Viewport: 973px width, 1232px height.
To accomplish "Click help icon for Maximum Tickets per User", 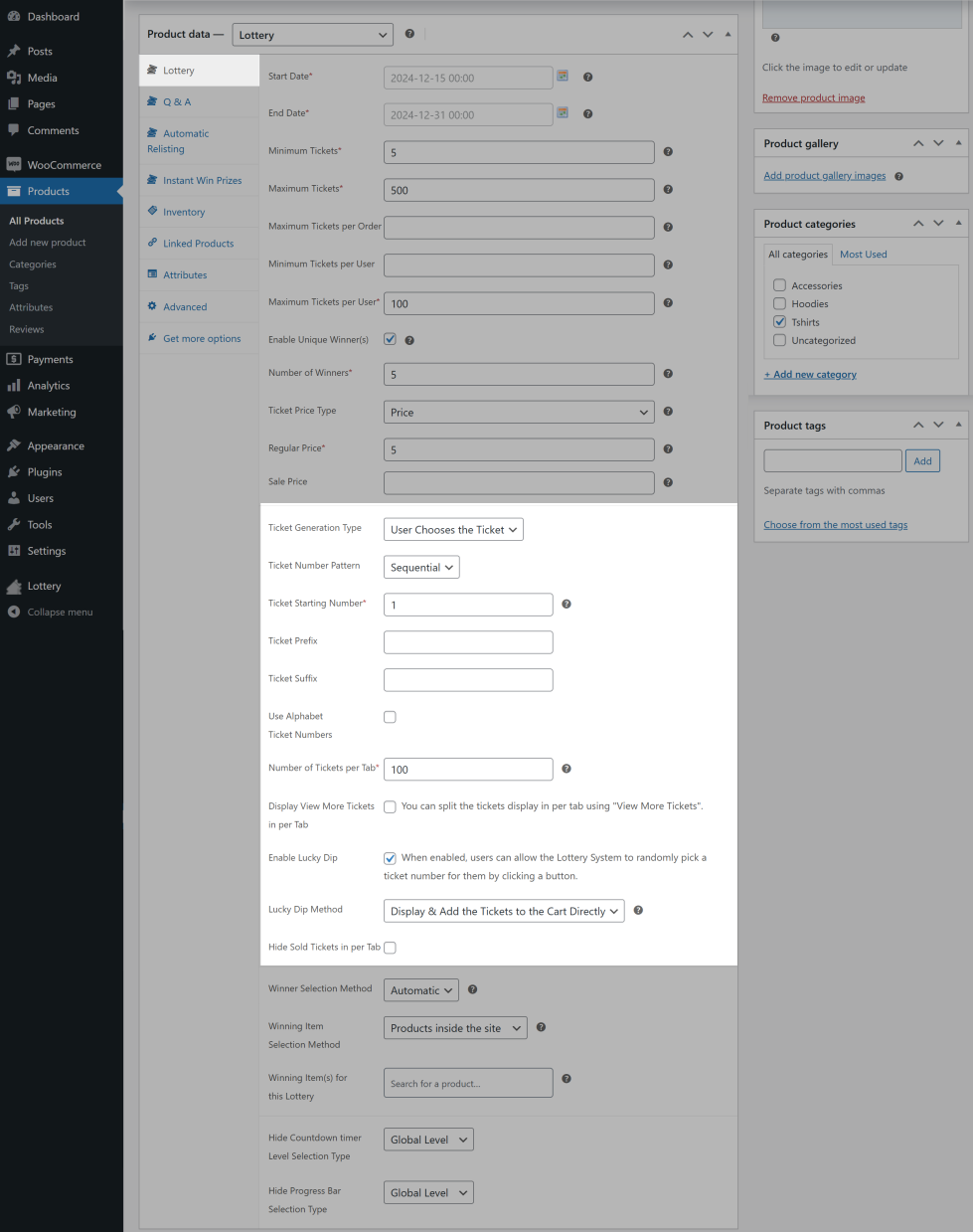I will 668,302.
